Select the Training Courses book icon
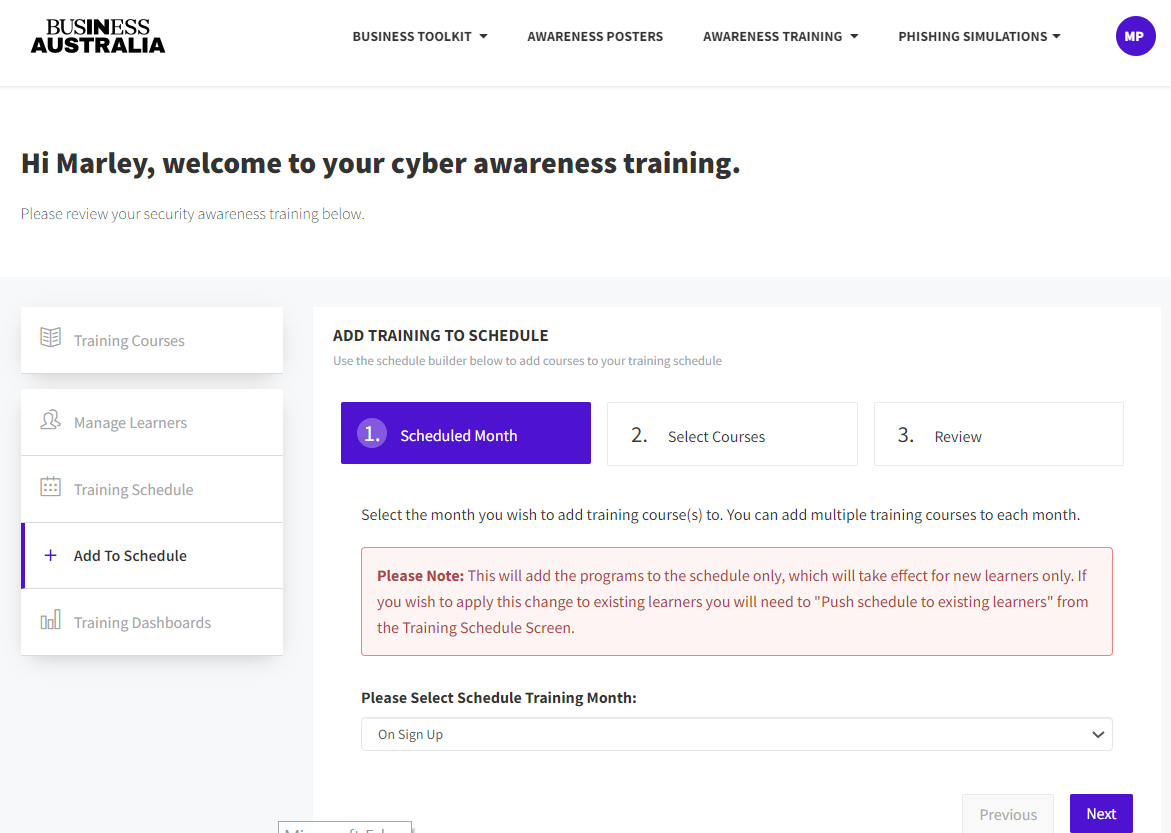 tap(51, 340)
